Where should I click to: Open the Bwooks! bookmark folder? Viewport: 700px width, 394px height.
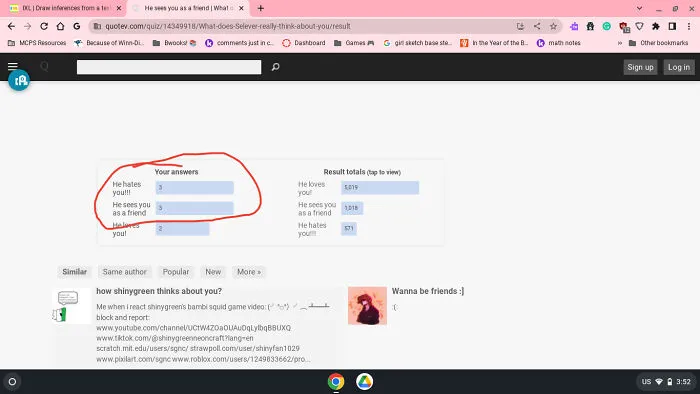click(175, 43)
